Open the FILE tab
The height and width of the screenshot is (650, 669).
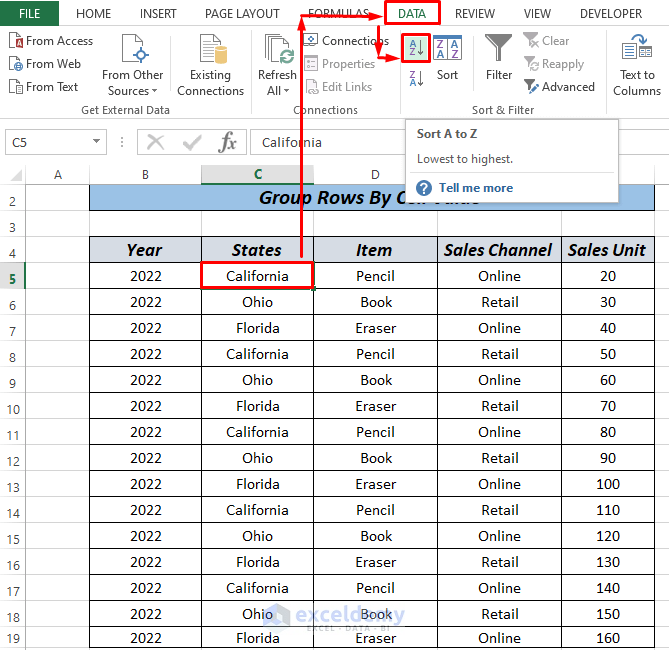click(29, 13)
